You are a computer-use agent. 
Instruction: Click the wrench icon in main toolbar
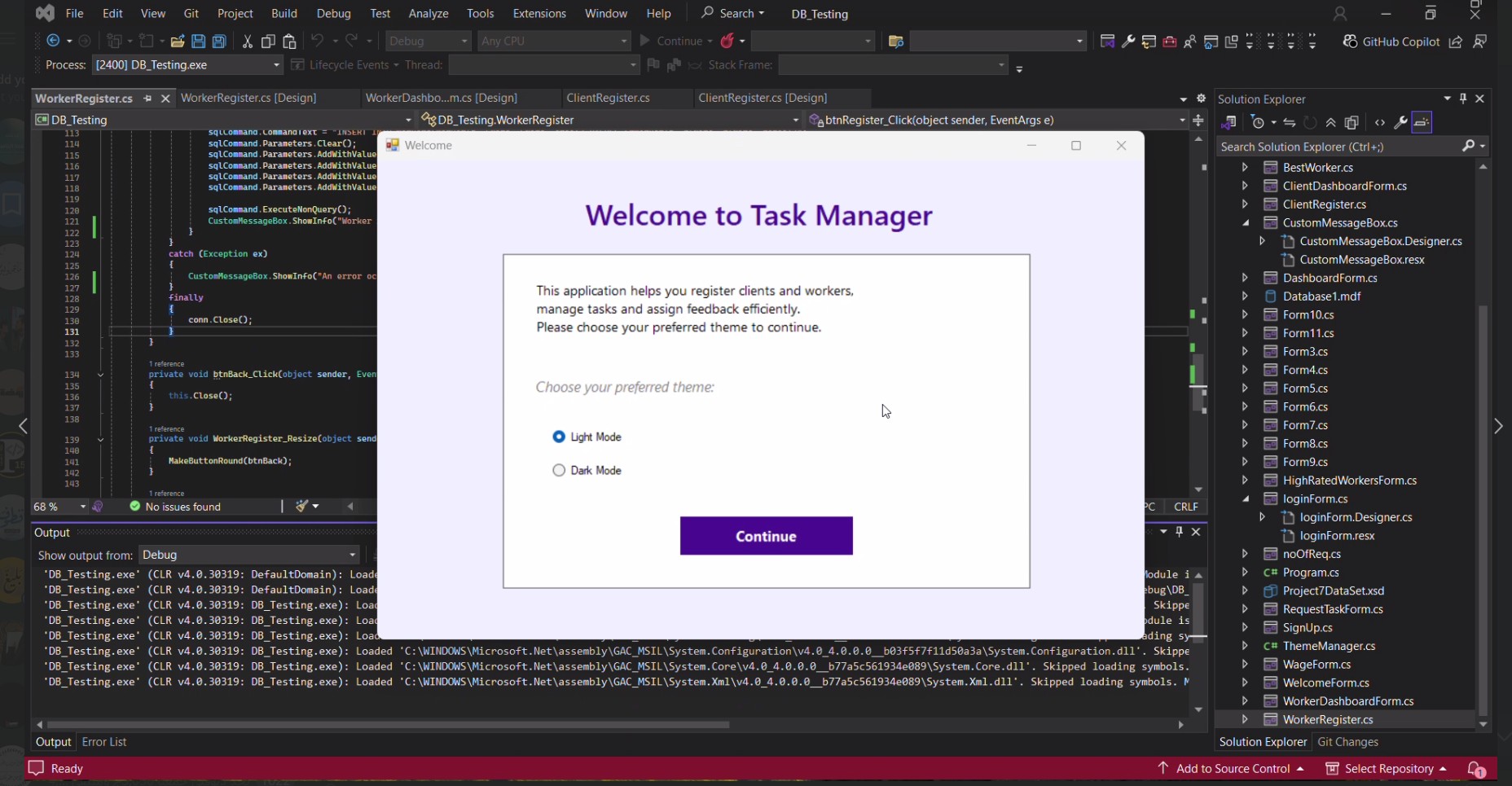(1128, 42)
